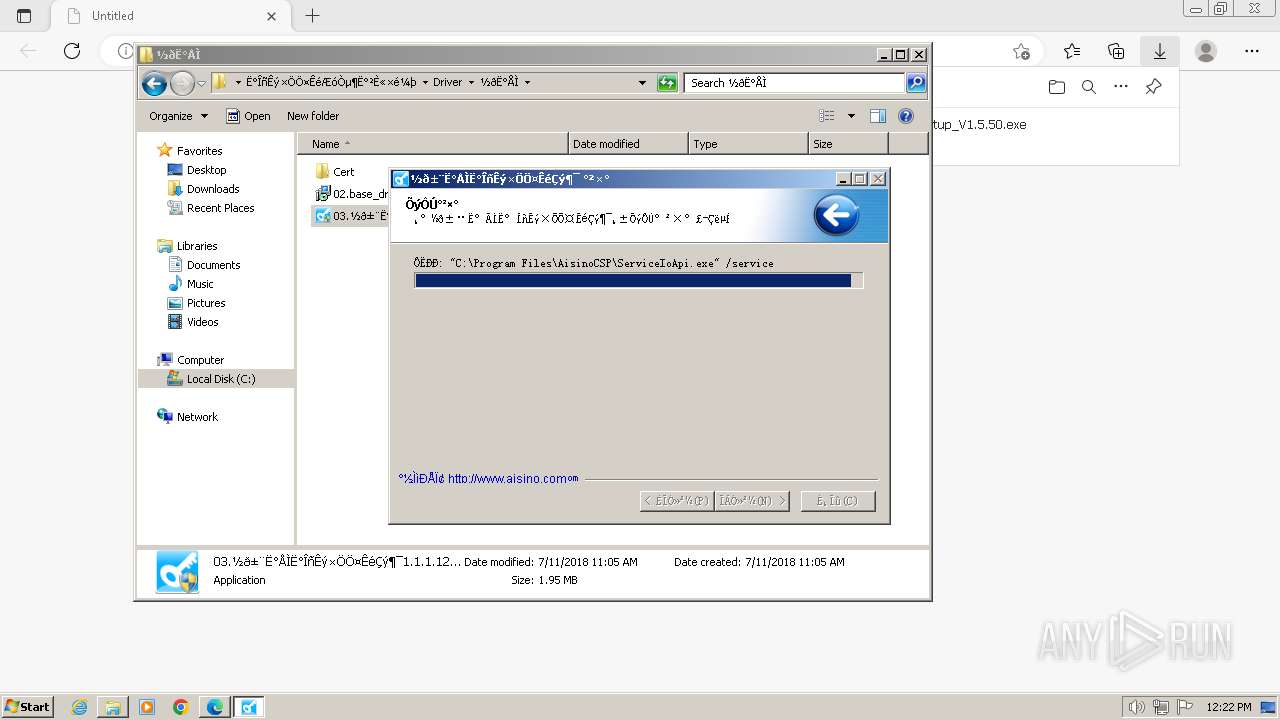Click the Explorer address bar refresh icon
Screen dimensions: 1280x720
click(667, 83)
